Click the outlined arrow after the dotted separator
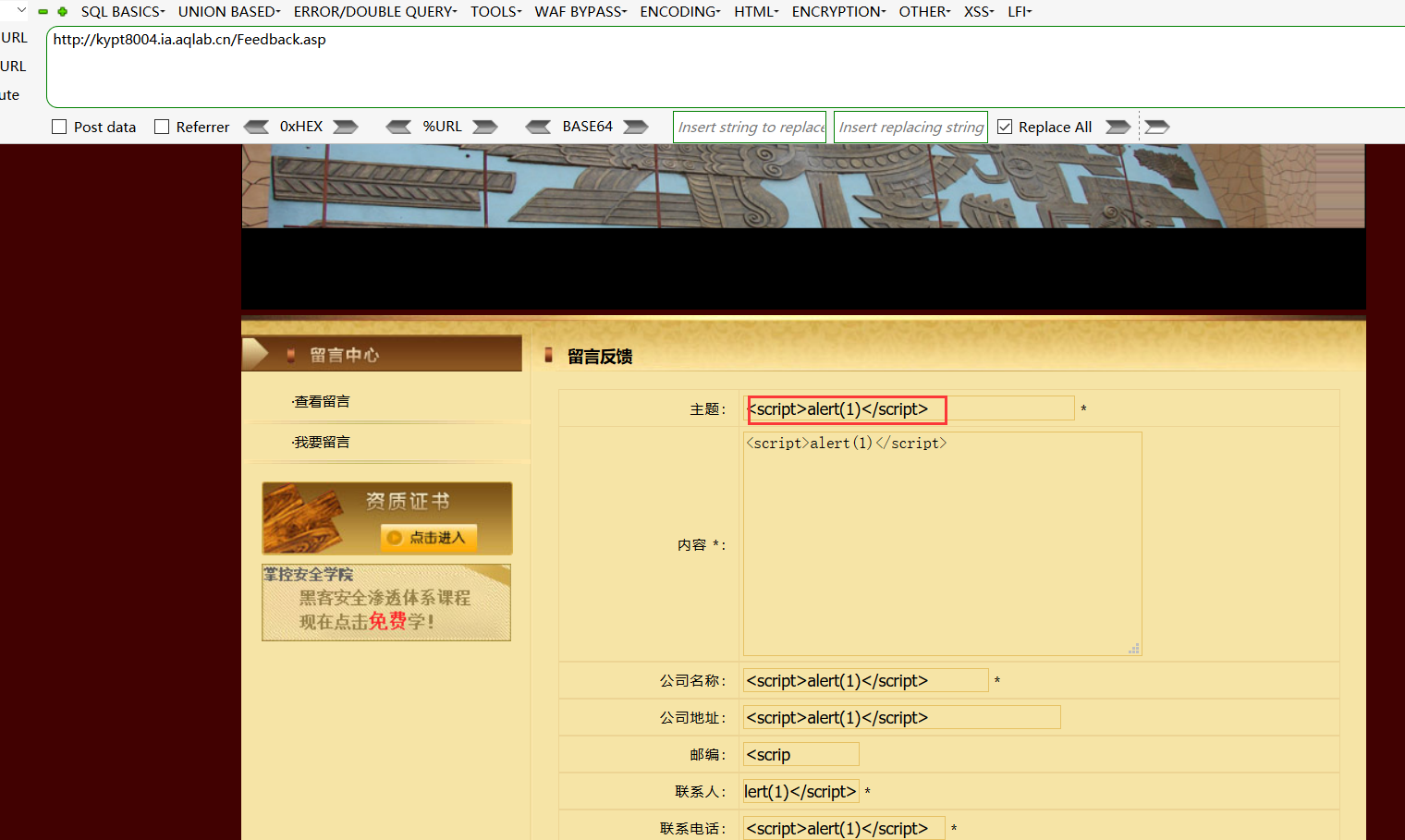This screenshot has width=1405, height=840. (x=1157, y=127)
